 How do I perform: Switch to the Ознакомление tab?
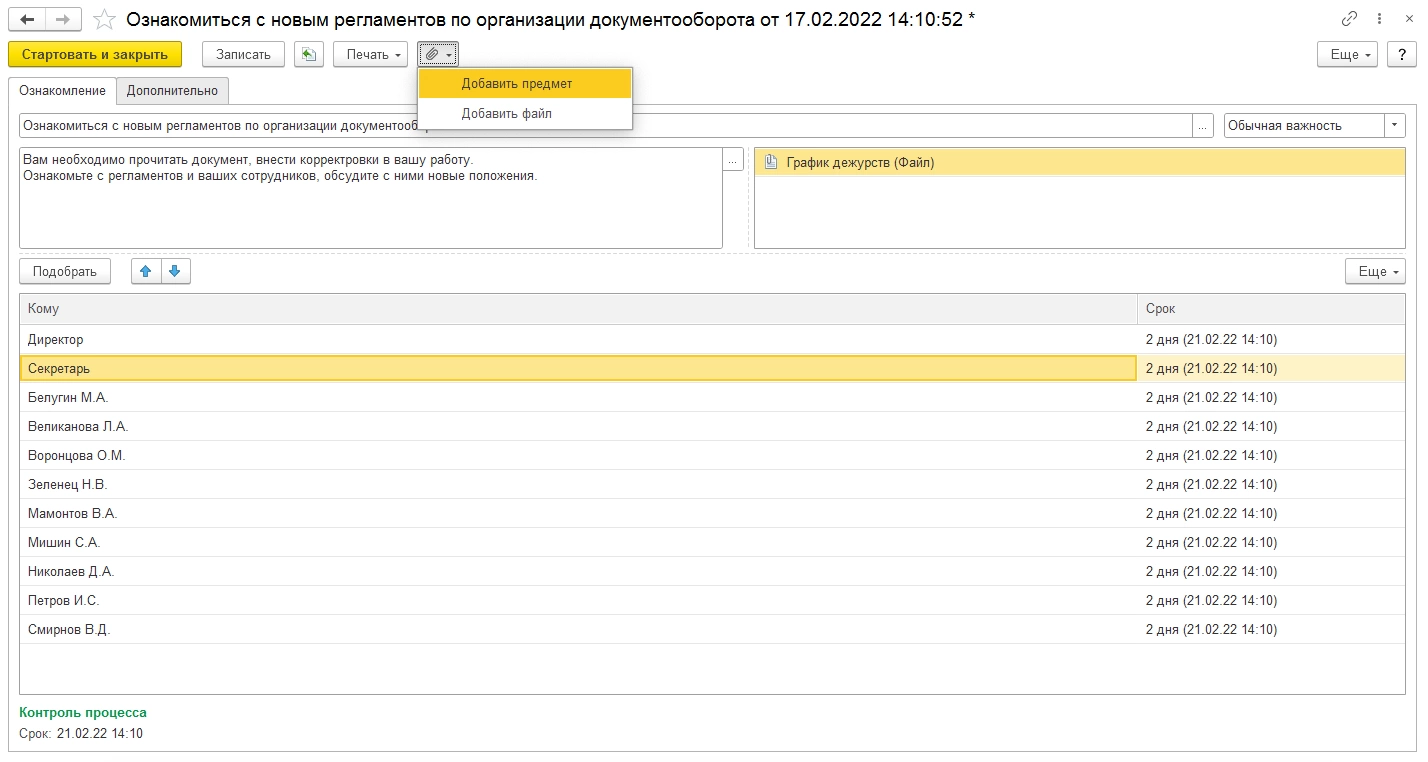[x=62, y=90]
